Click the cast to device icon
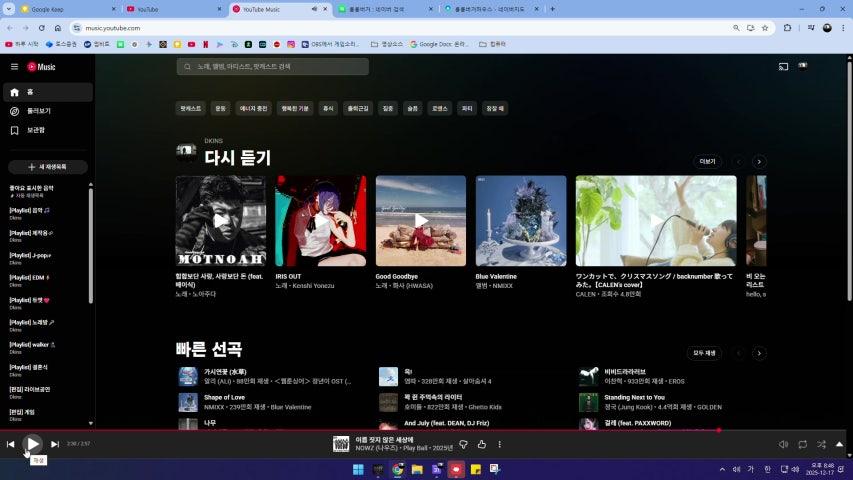The image size is (853, 480). click(x=783, y=67)
